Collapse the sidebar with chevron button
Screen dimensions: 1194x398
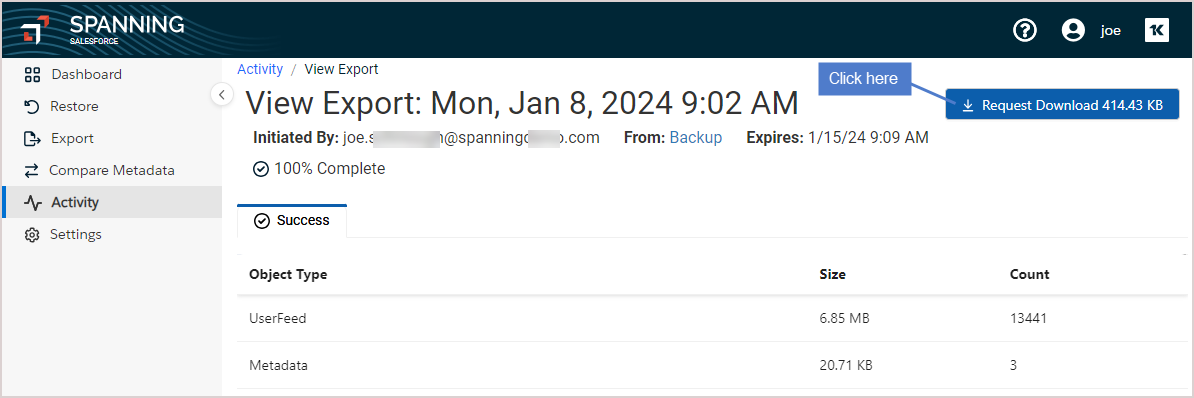tap(222, 95)
